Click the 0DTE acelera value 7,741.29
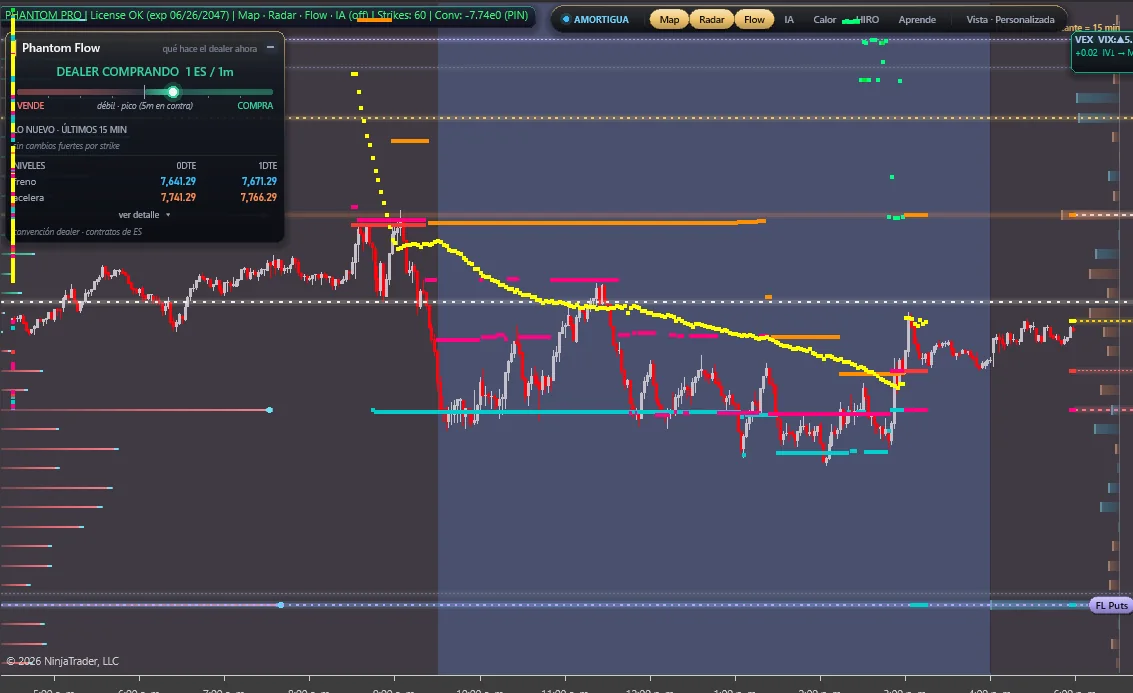The width and height of the screenshot is (1133, 693). 178,197
